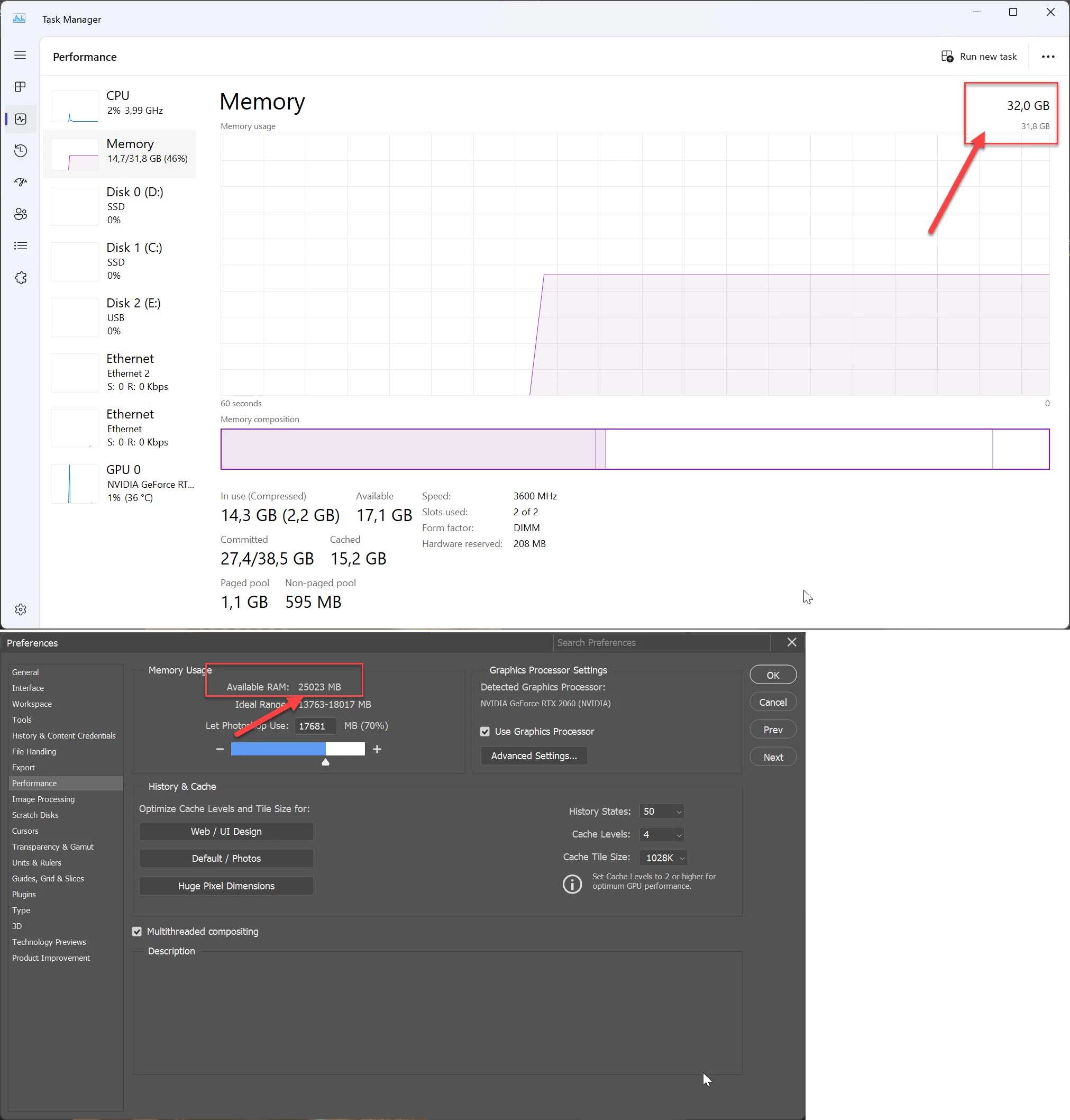Open Task Manager settings gear
The image size is (1070, 1120).
coord(21,609)
